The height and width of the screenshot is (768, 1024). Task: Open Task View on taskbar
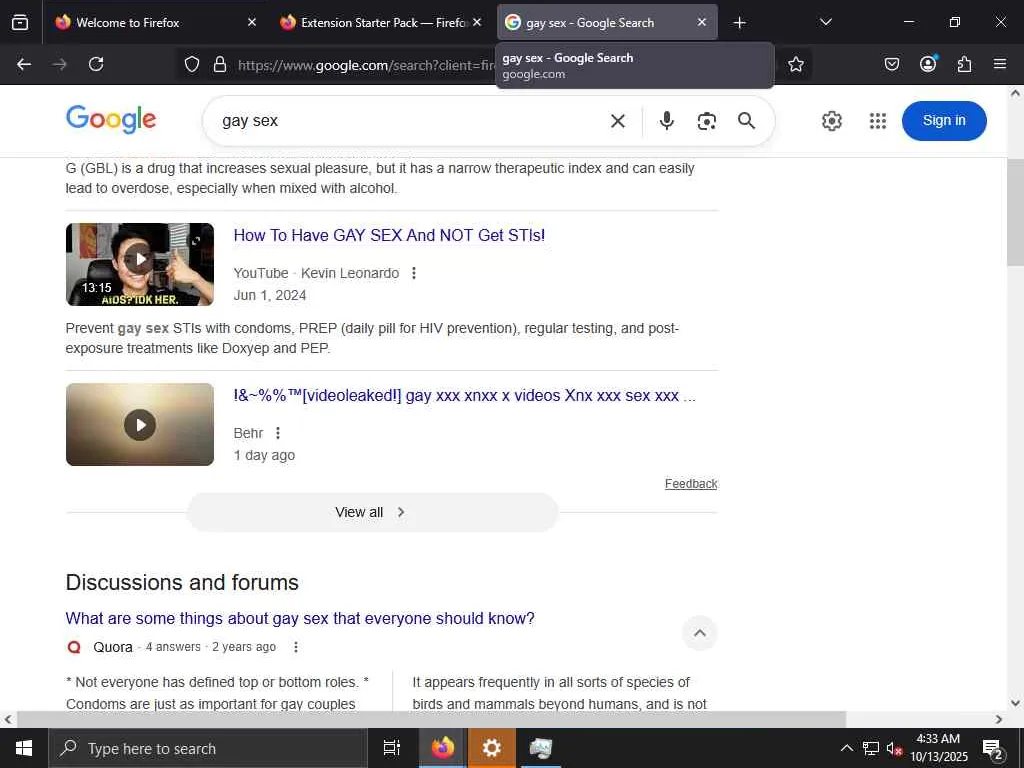[391, 748]
